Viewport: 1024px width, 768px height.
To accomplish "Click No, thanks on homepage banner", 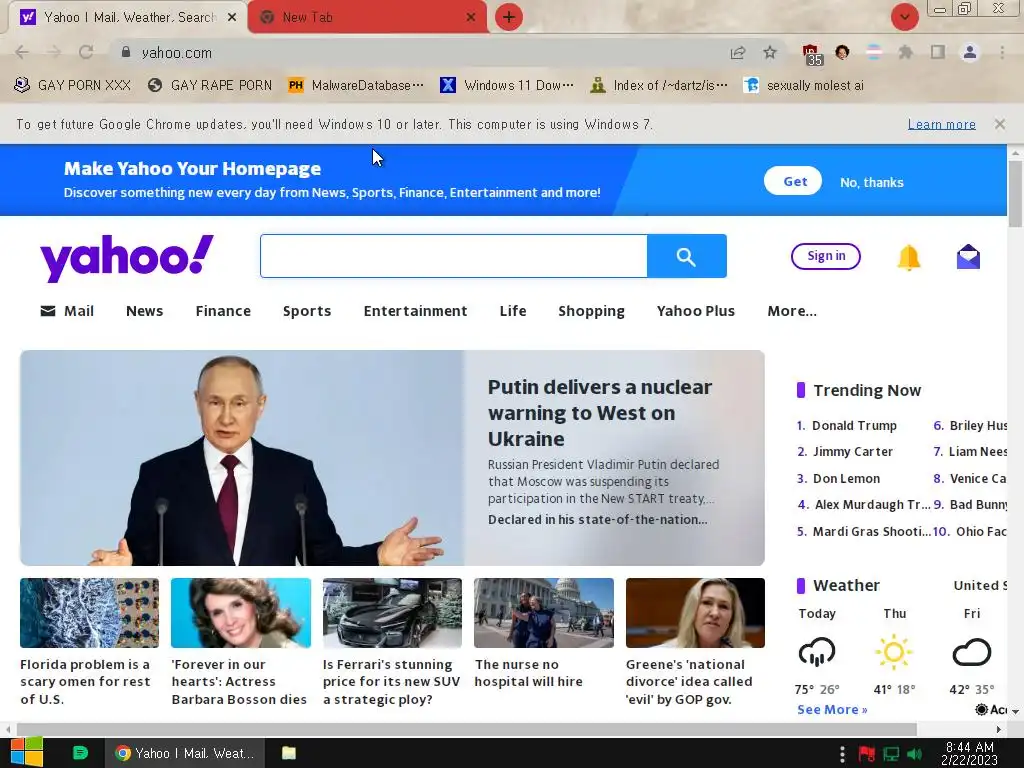I will click(872, 182).
